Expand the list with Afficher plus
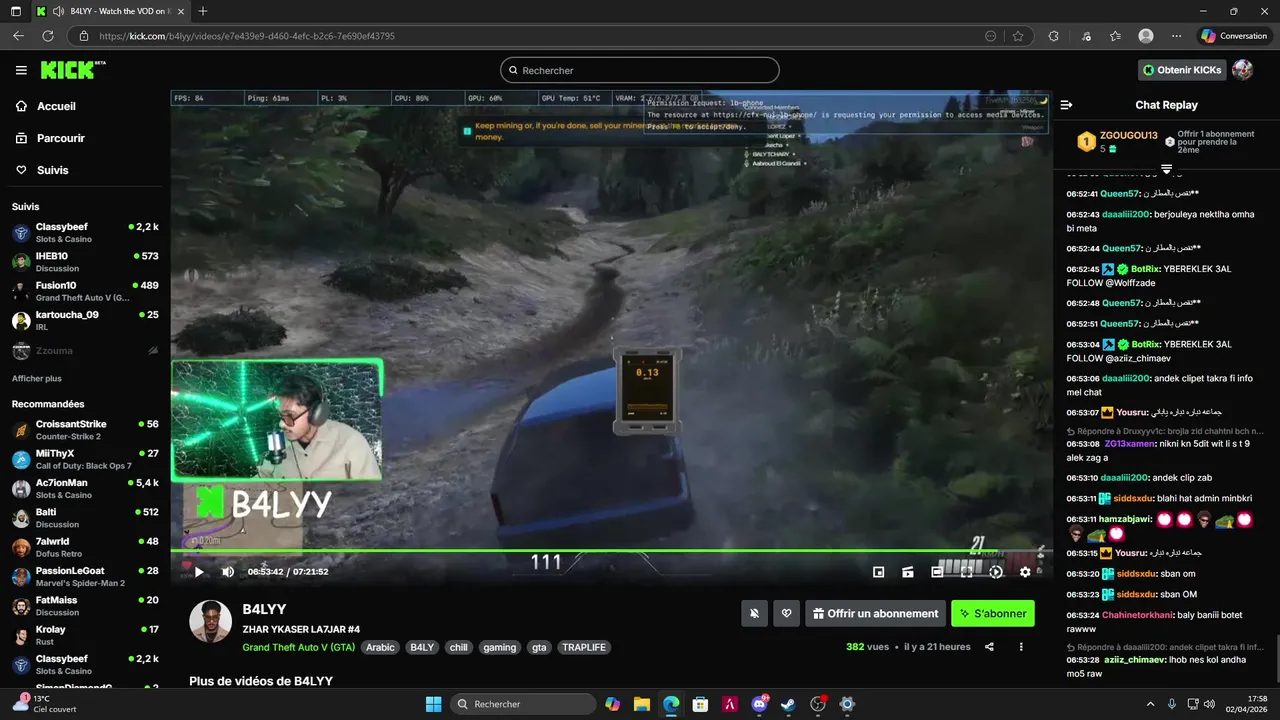The width and height of the screenshot is (1280, 720). tap(37, 379)
